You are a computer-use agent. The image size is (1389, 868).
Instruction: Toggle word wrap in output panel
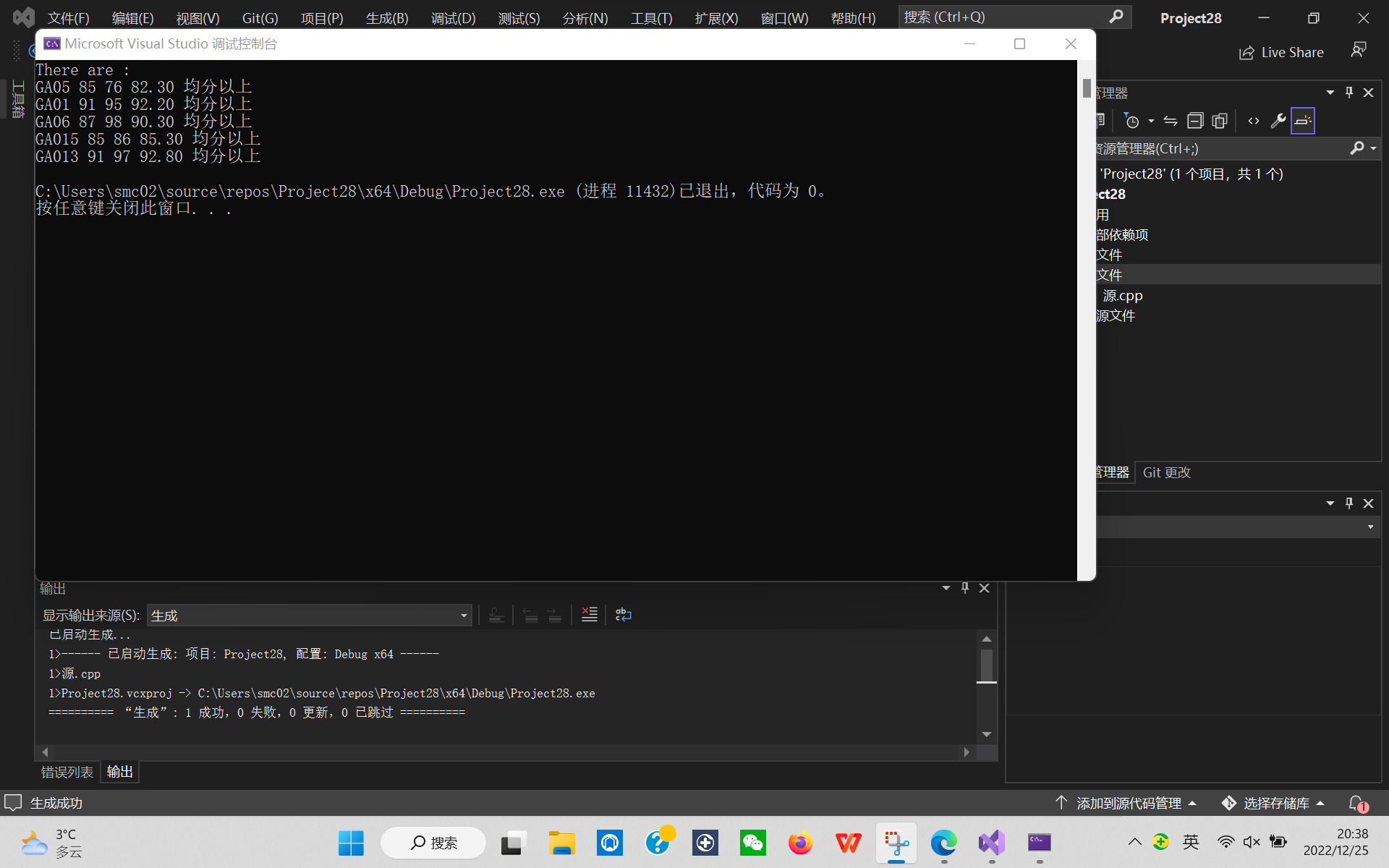[623, 615]
